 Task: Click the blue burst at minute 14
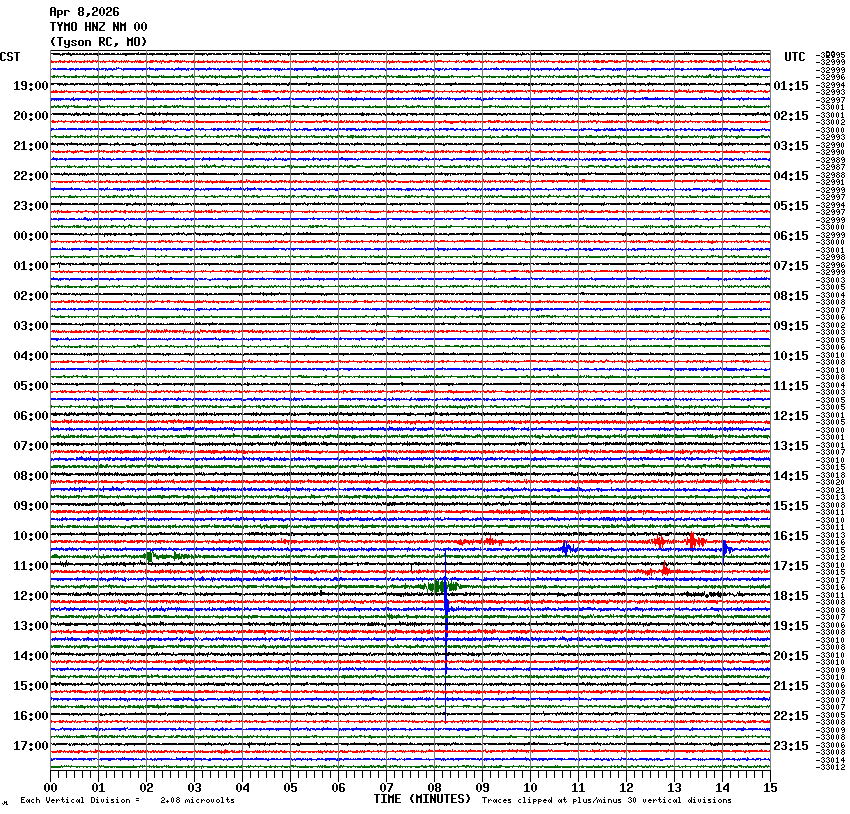(726, 548)
